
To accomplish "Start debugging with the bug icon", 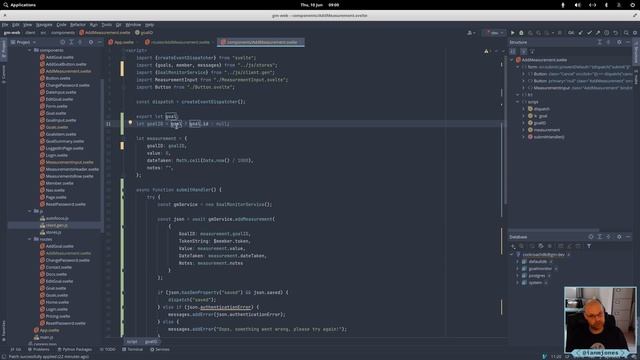I will [x=521, y=33].
